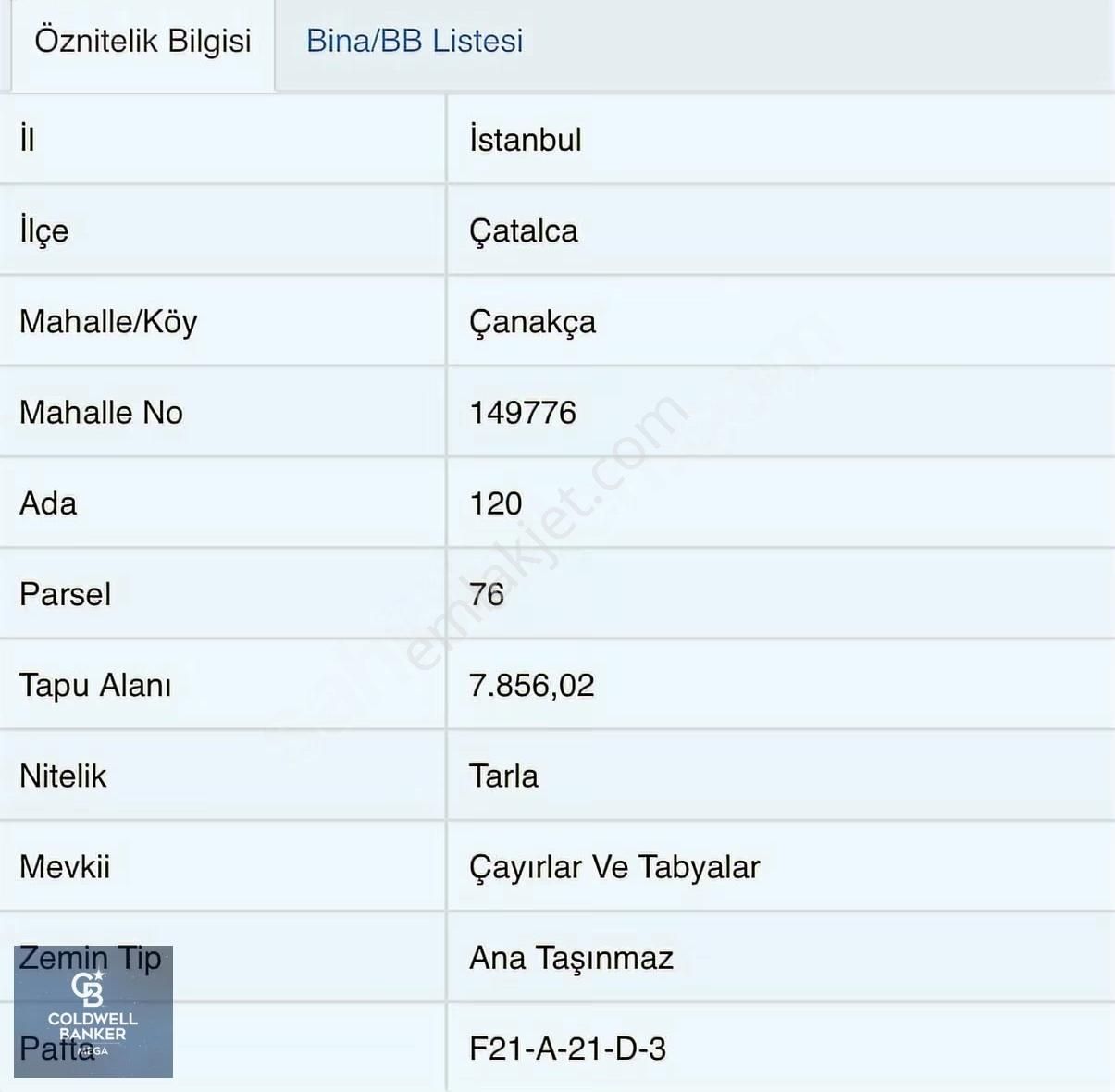Click the Mahalle No row label

point(100,413)
